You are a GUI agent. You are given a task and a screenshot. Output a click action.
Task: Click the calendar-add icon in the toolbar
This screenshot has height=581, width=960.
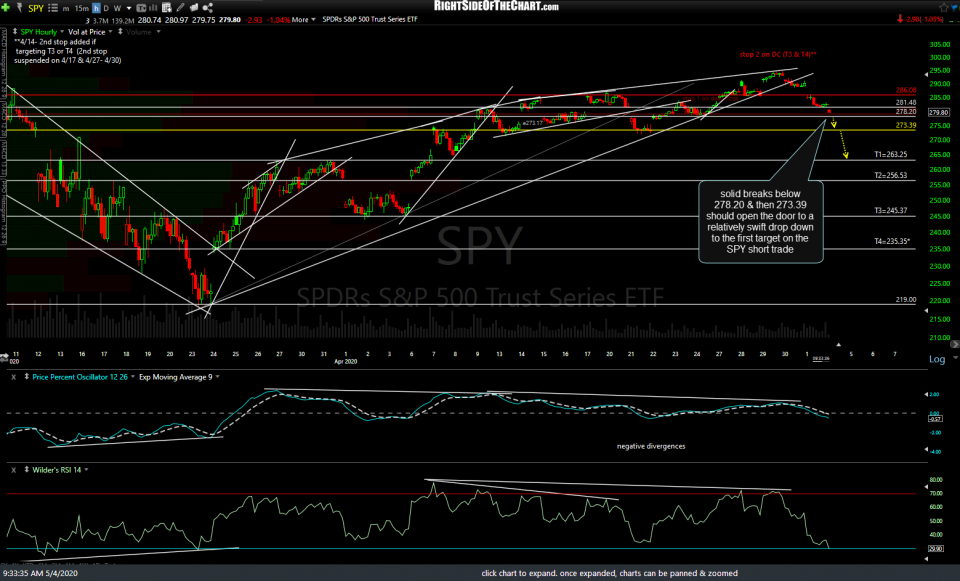165,7
